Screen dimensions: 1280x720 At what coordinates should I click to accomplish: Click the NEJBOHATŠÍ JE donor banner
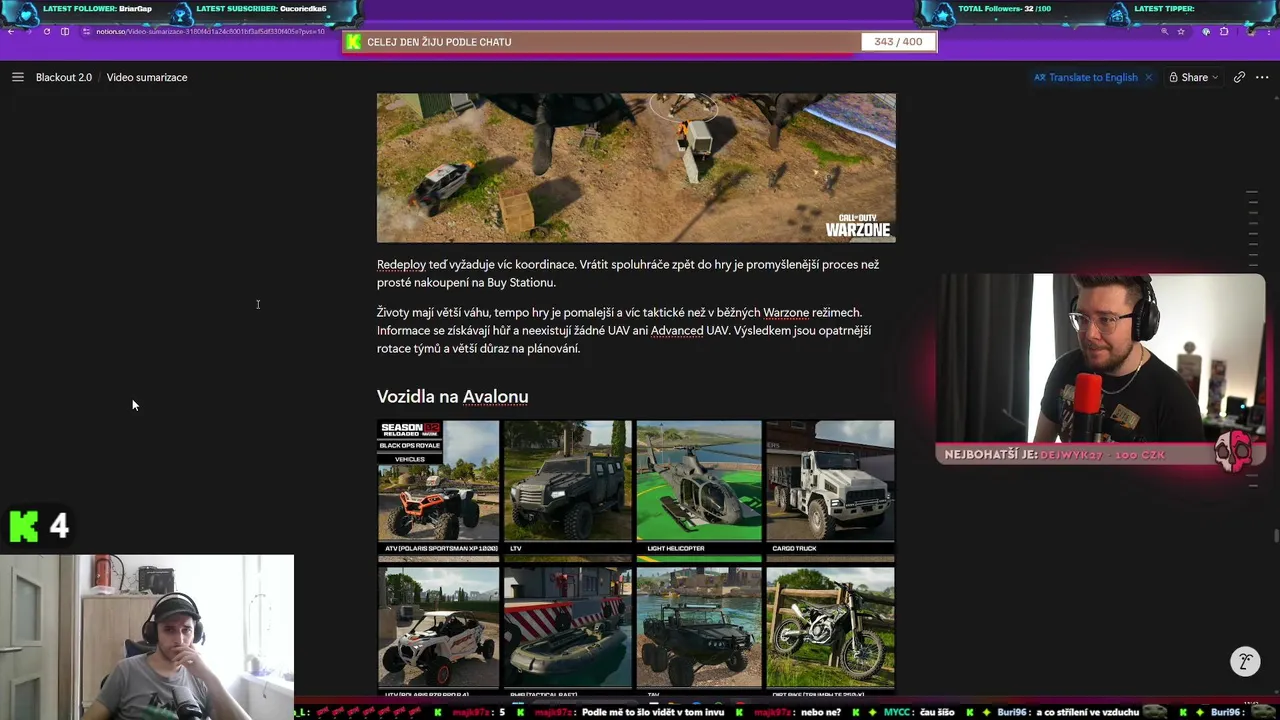[x=1055, y=455]
